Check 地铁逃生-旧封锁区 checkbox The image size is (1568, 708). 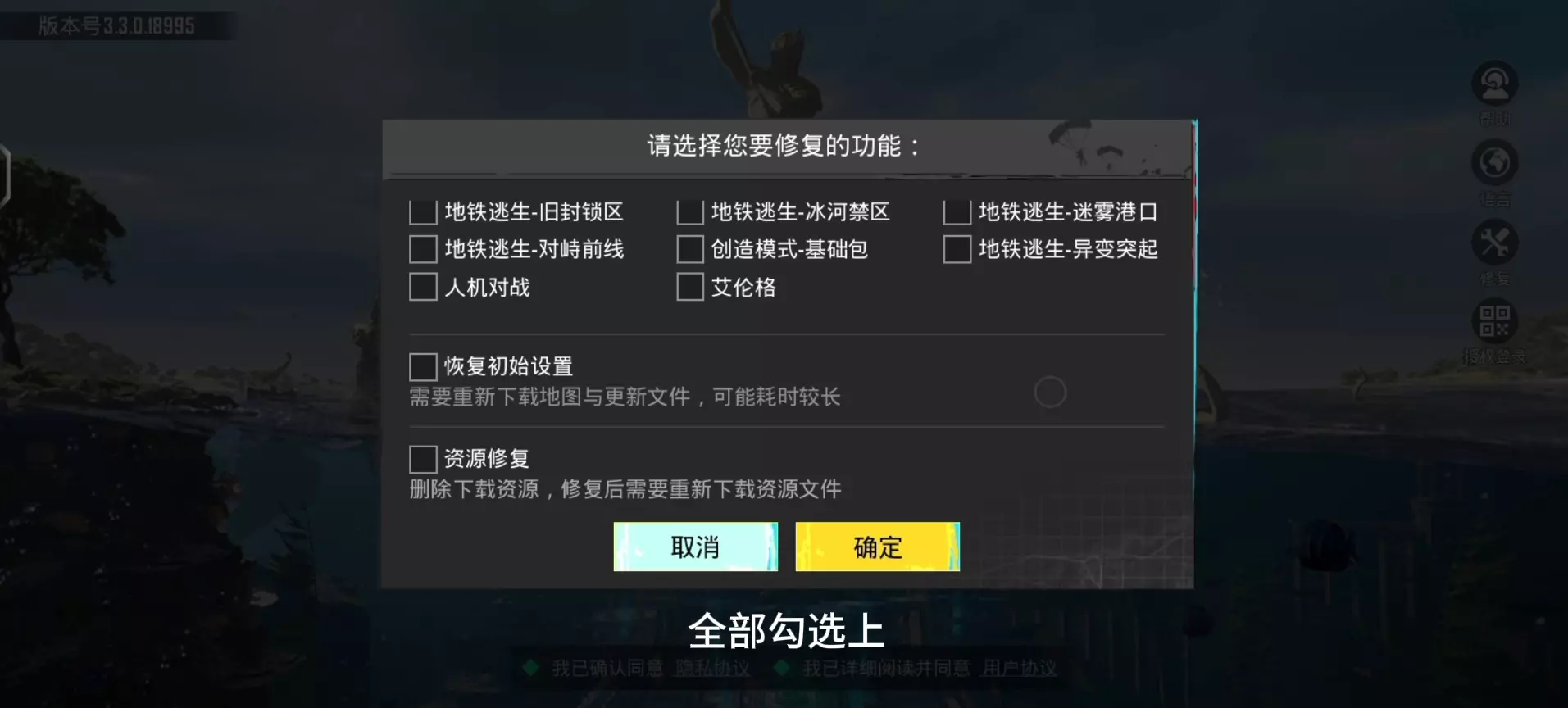[423, 211]
